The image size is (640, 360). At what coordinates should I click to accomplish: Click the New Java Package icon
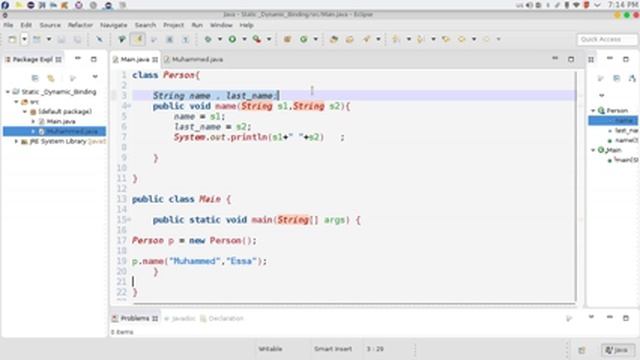click(287, 39)
